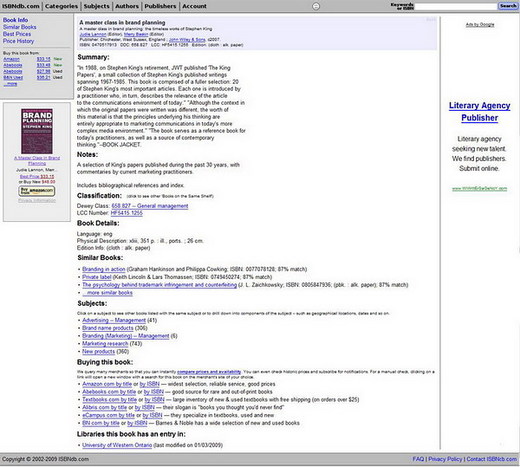Image resolution: width=520 pixels, height=467 pixels.
Task: Open psychology behind trademark infringement link
Action: (159, 285)
